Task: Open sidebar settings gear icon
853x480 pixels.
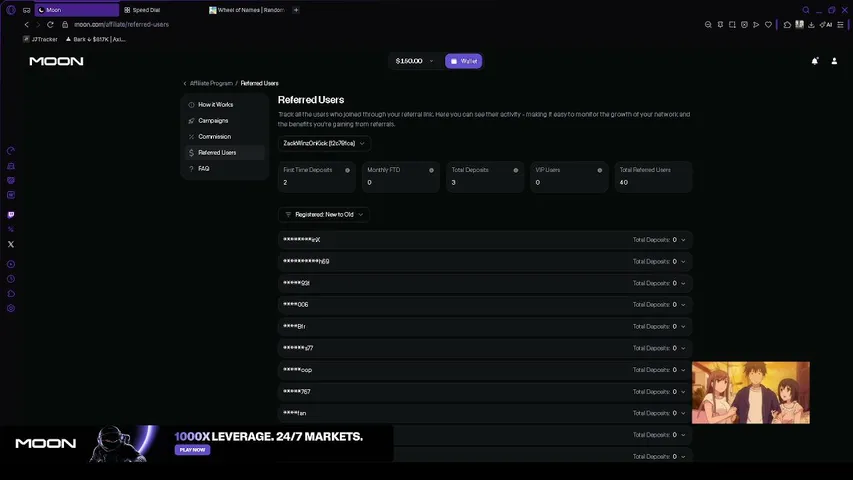Action: 11,308
